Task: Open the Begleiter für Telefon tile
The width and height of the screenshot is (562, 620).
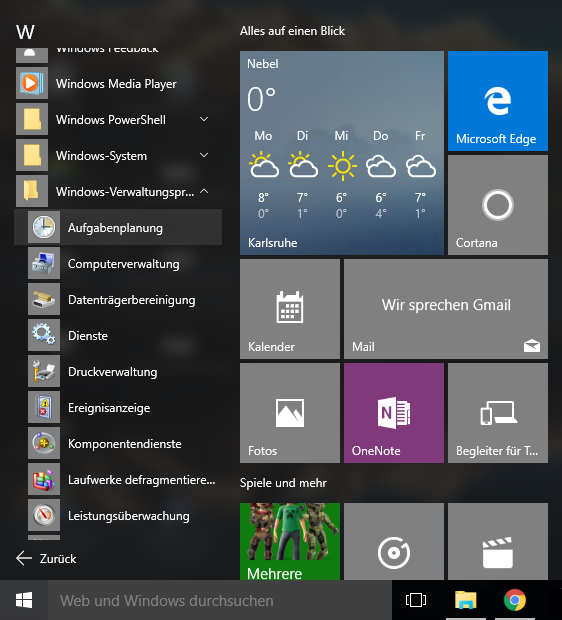Action: click(498, 413)
